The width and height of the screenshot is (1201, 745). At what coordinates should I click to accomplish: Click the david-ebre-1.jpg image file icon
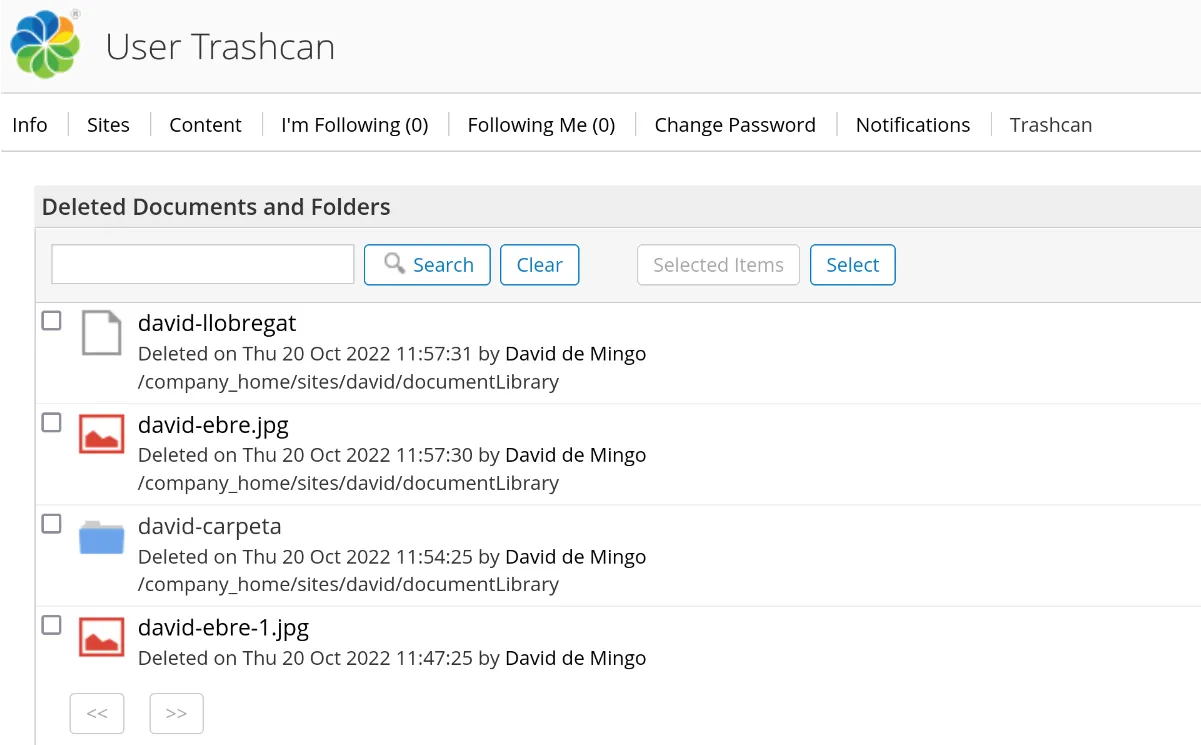pos(101,637)
